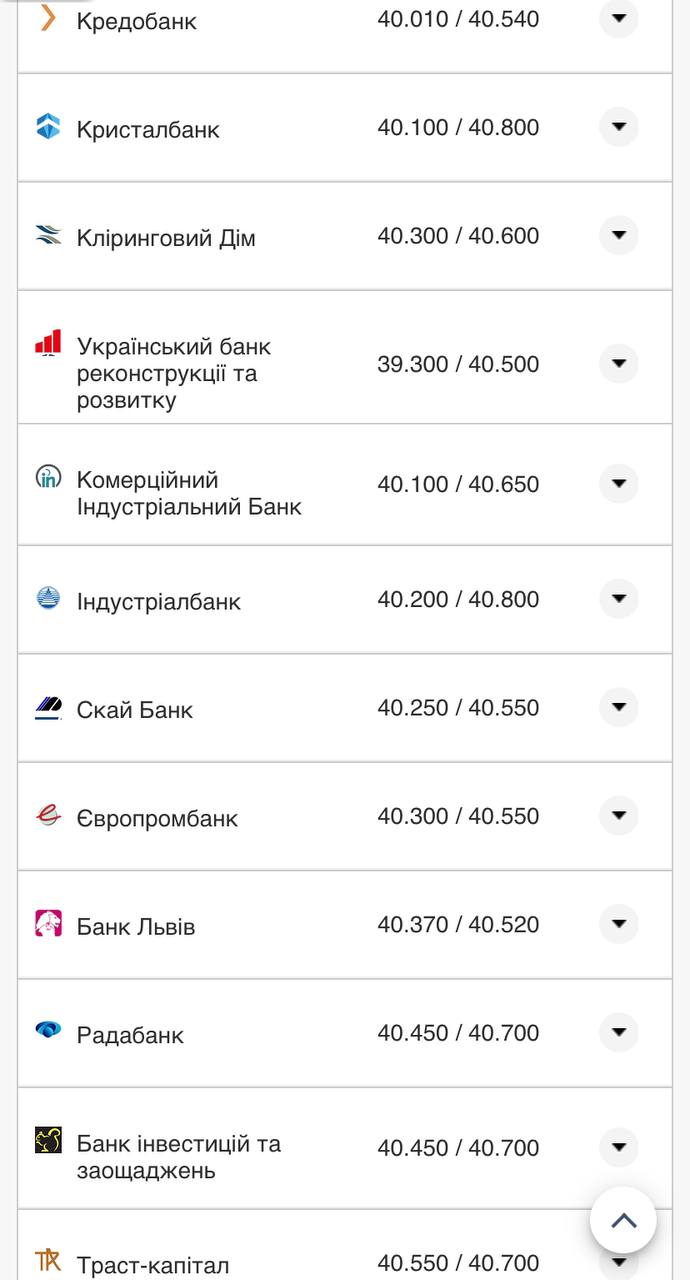Open the Банк Львів bank entry
Image resolution: width=690 pixels, height=1280 pixels.
[x=138, y=926]
